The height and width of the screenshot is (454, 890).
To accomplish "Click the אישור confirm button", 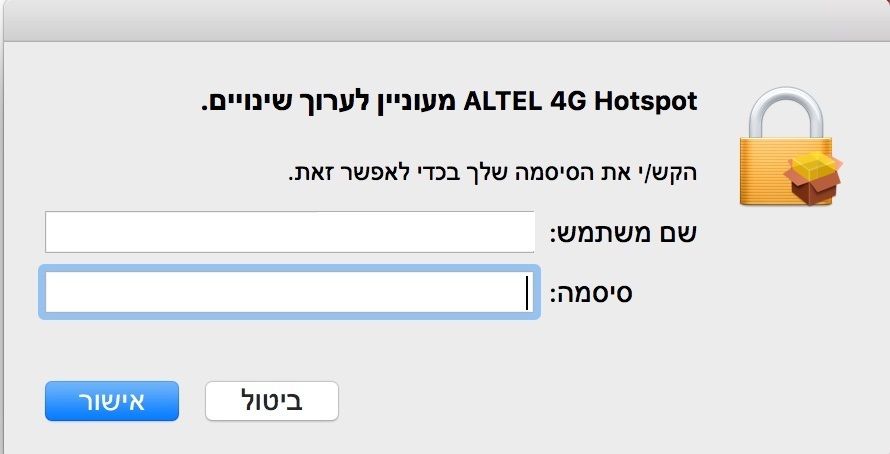I will click(111, 401).
